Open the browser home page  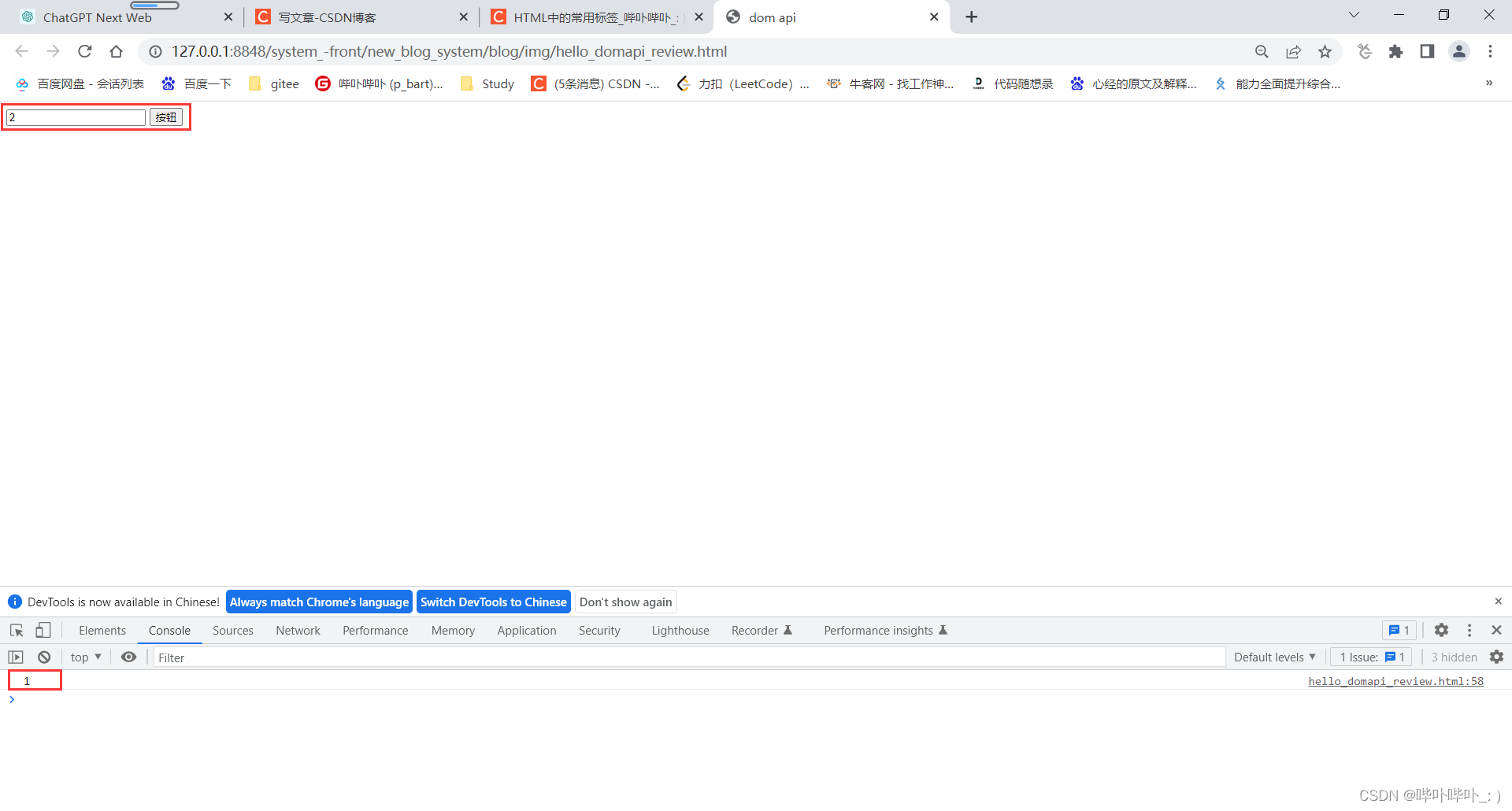pyautogui.click(x=116, y=51)
